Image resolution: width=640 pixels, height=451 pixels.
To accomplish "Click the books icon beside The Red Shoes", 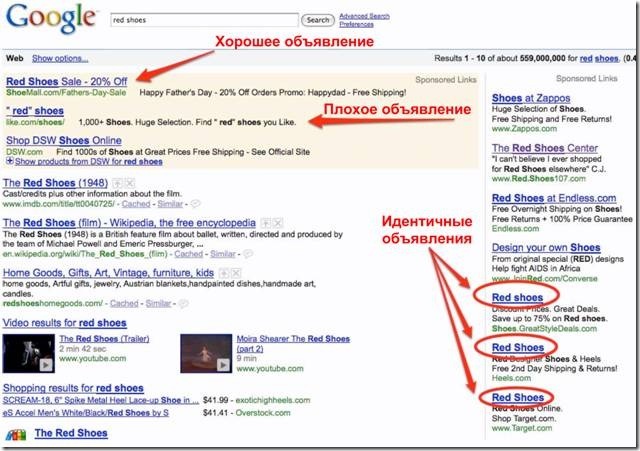I will [16, 434].
